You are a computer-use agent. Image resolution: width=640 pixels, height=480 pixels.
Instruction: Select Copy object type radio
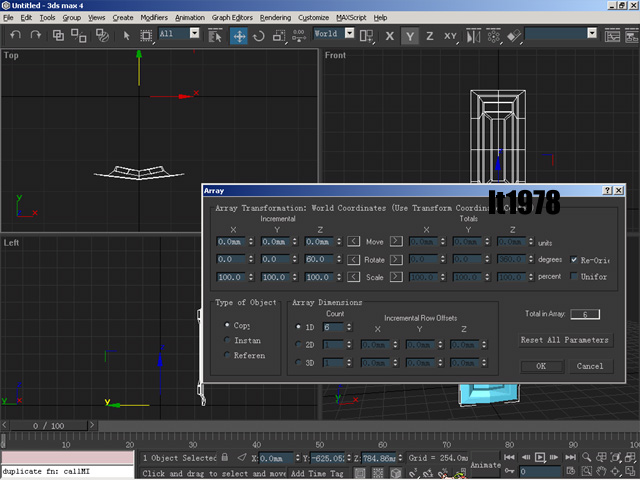pyautogui.click(x=227, y=325)
